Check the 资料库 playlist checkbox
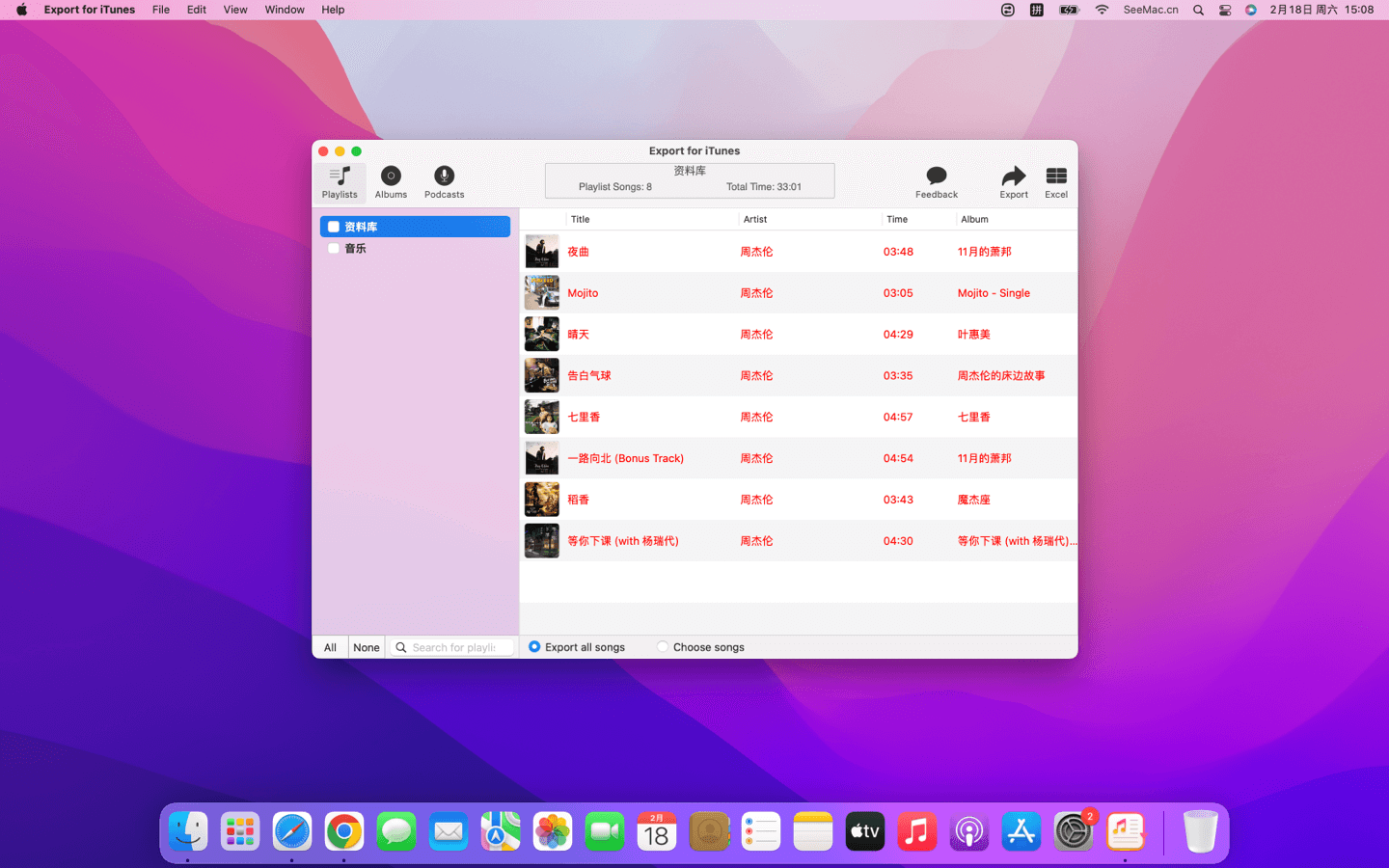Viewport: 1389px width, 868px height. coord(334,227)
